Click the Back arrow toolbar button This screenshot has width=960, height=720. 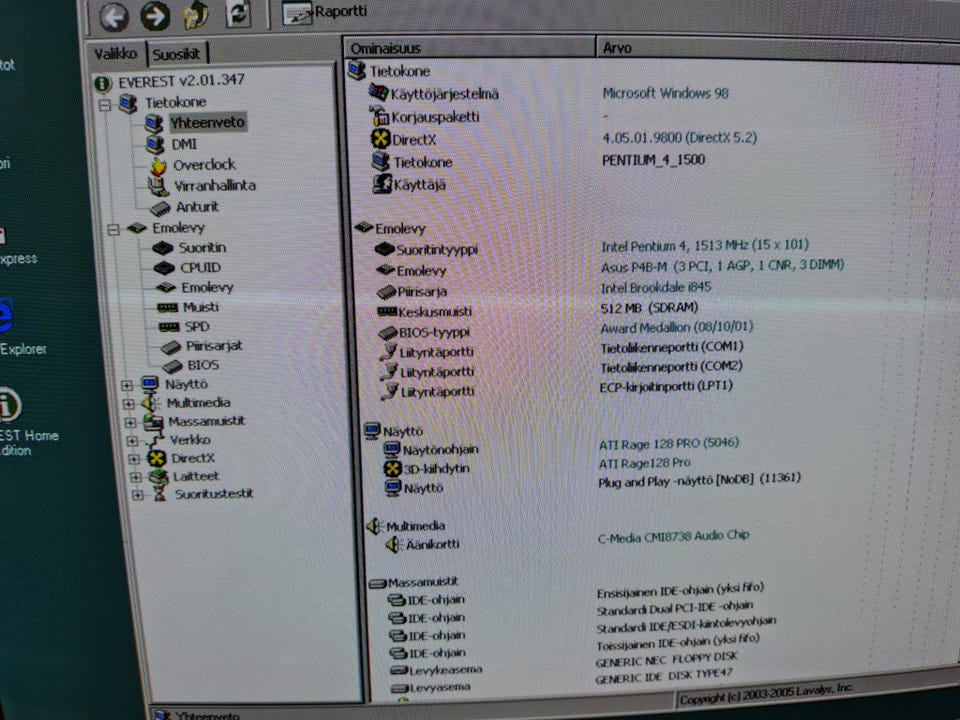tap(114, 17)
